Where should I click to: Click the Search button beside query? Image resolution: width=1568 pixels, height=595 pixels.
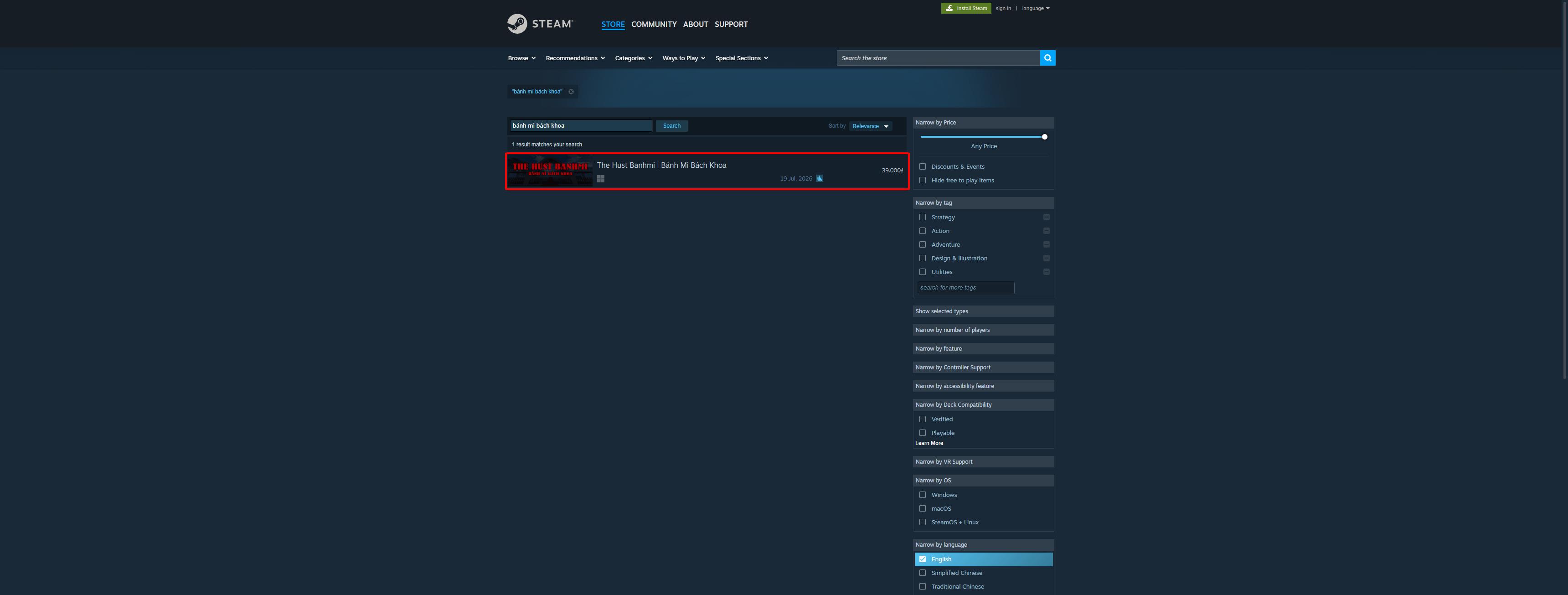tap(672, 126)
